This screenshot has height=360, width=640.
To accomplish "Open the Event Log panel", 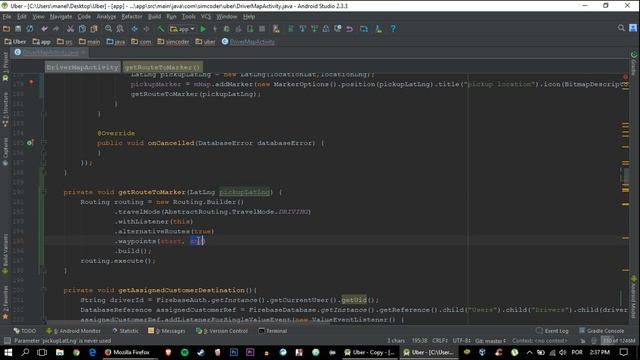I will 552,331.
